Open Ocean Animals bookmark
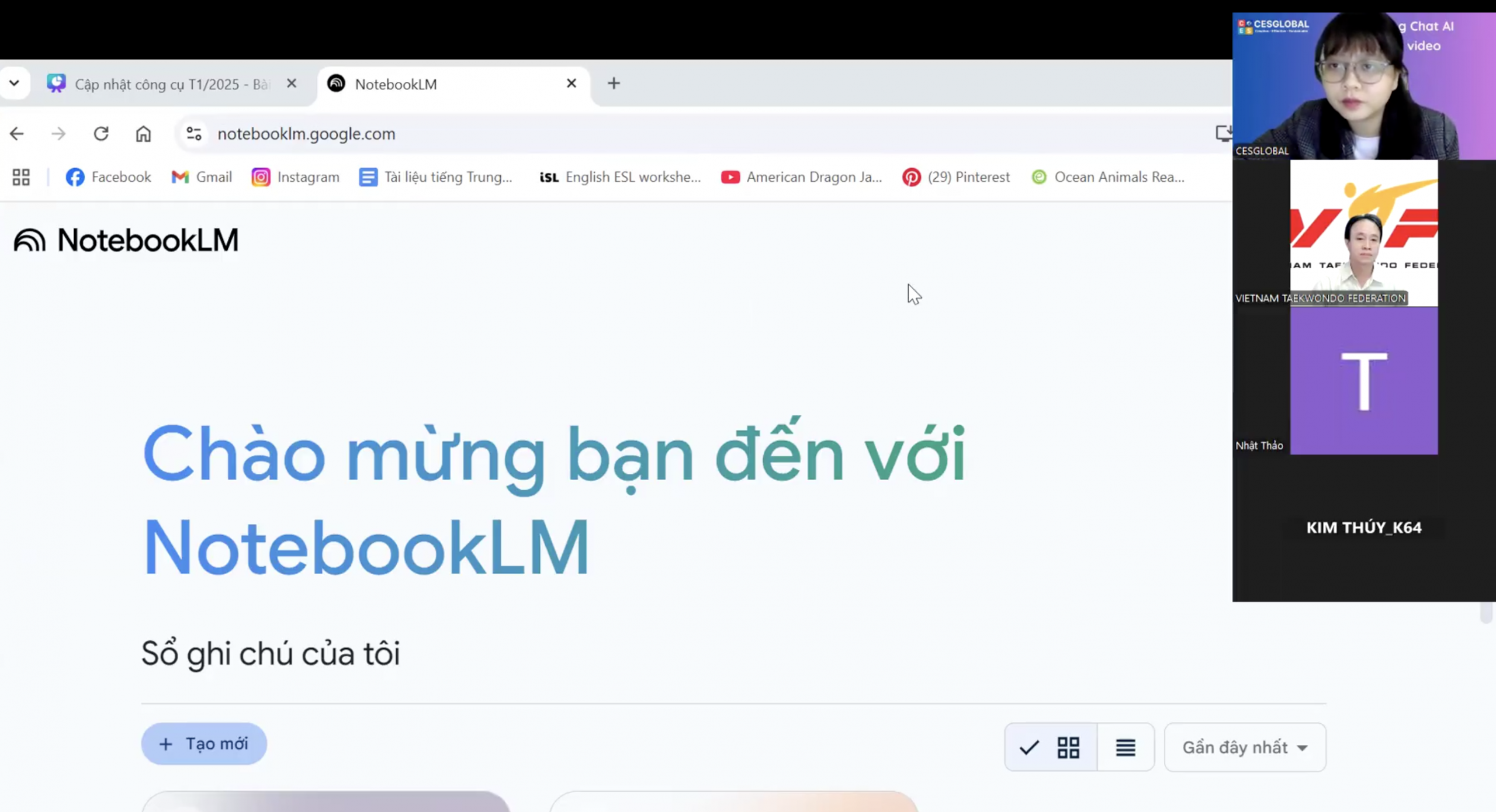The width and height of the screenshot is (1496, 812). [1108, 177]
